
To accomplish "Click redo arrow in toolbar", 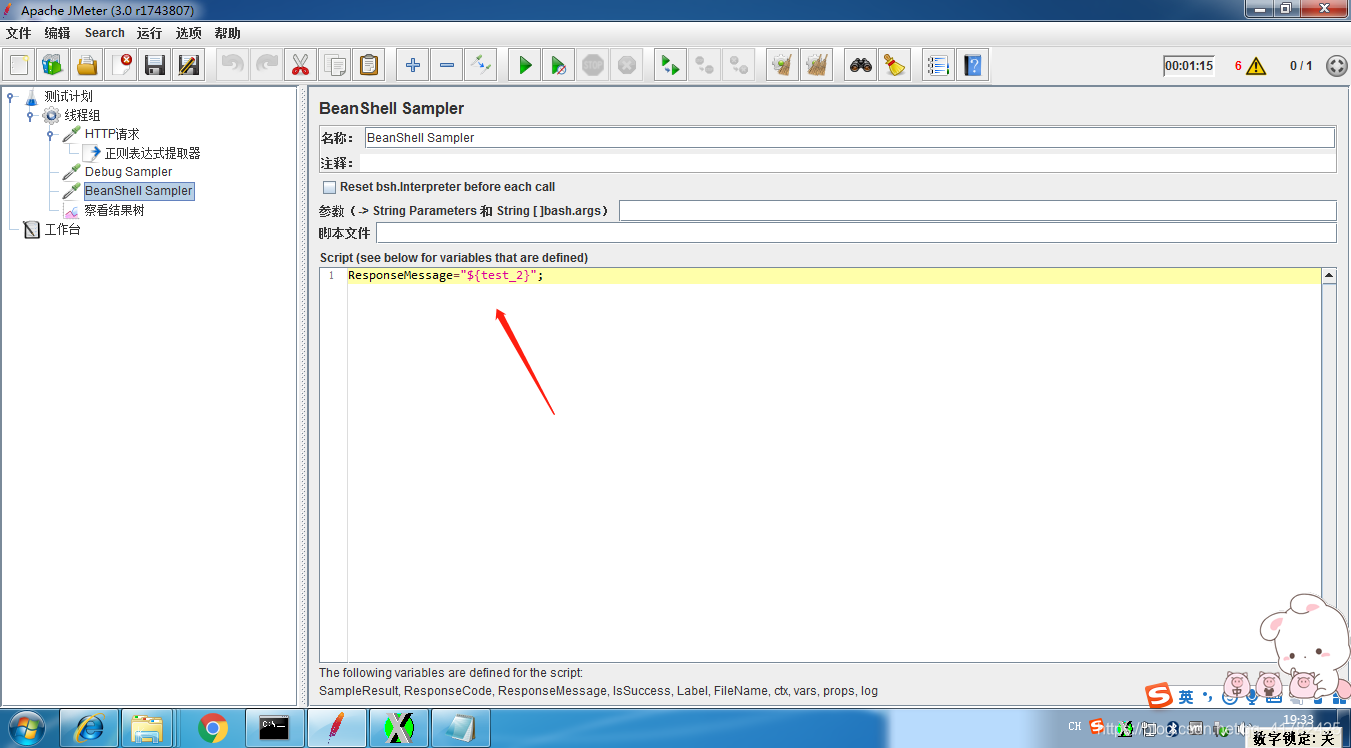I will (266, 66).
